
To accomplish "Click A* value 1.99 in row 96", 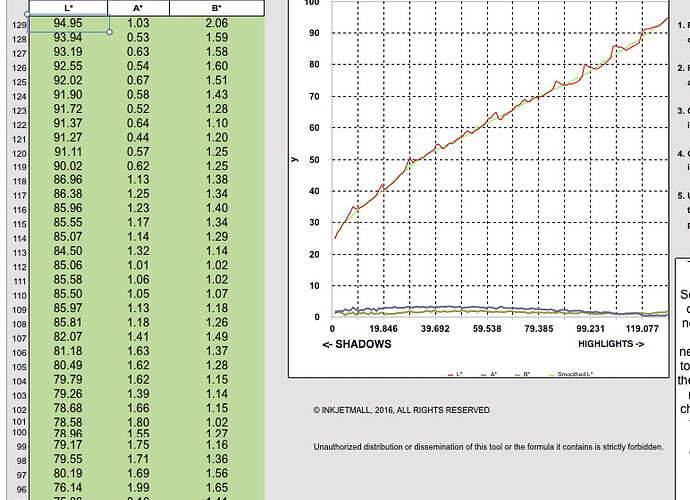I will [x=138, y=488].
